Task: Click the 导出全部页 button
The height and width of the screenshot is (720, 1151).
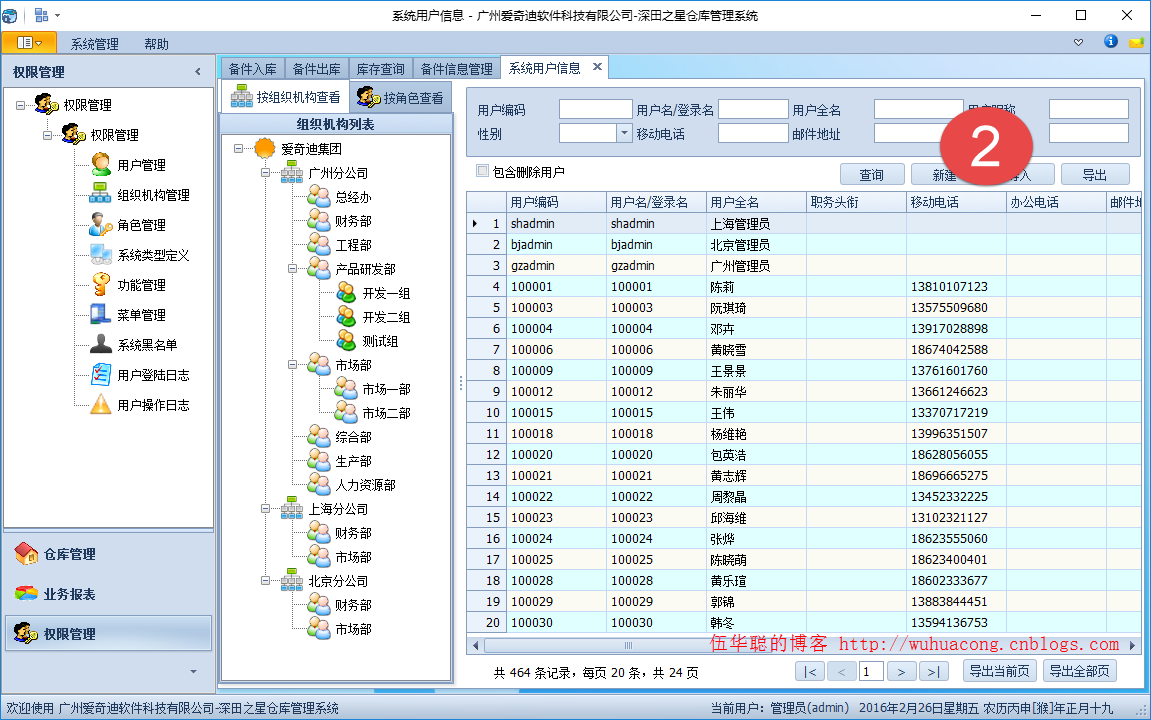Action: [x=1079, y=671]
